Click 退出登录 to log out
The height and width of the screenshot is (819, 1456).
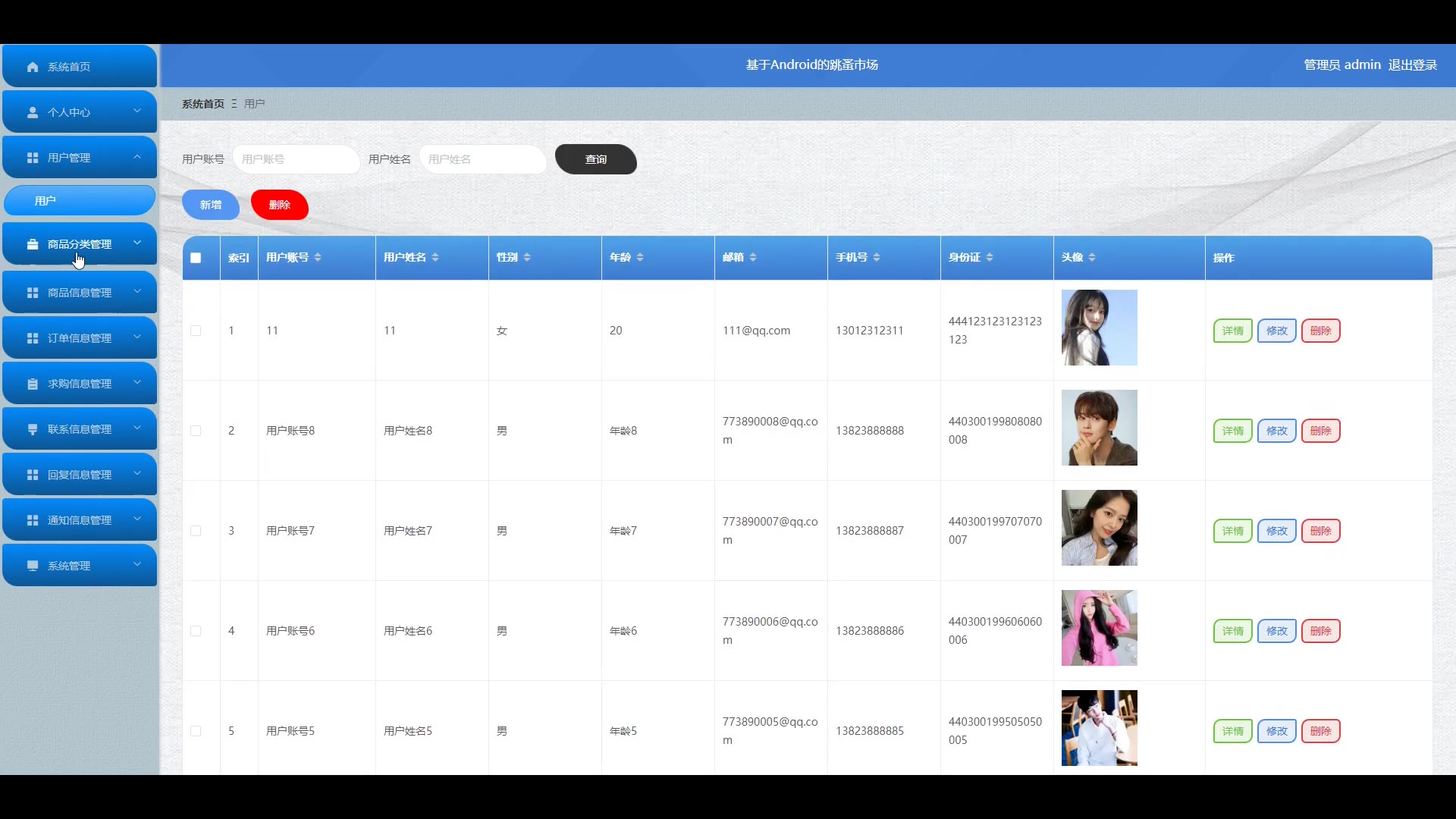click(x=1412, y=65)
